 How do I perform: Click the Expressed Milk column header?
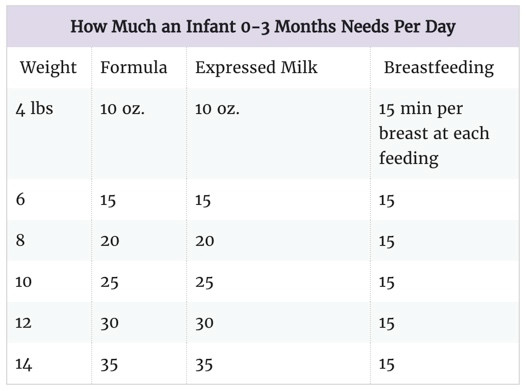click(256, 67)
